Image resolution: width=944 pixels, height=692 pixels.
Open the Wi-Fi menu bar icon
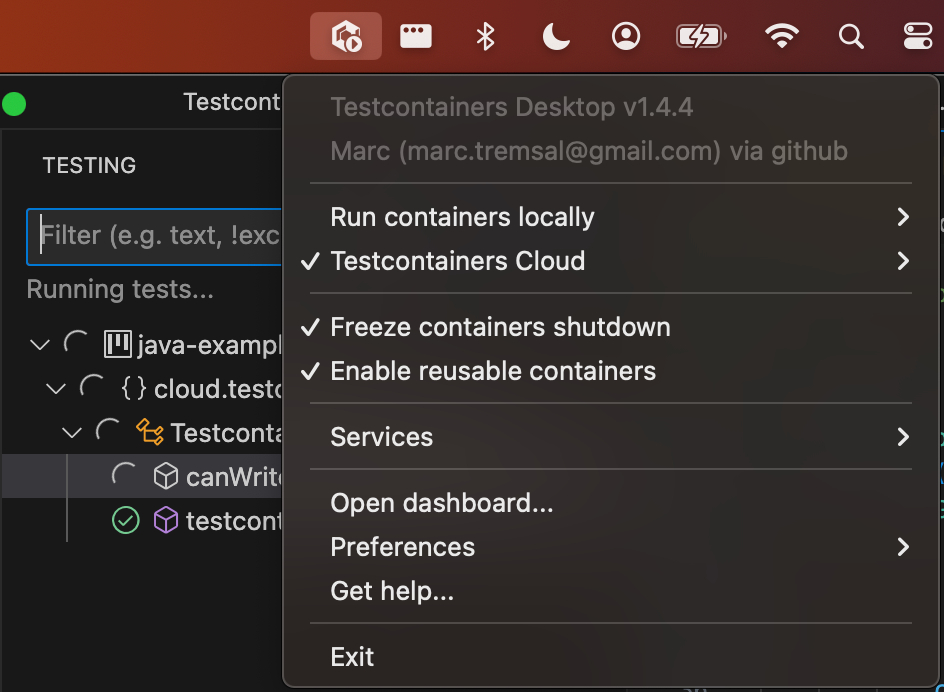[x=781, y=36]
